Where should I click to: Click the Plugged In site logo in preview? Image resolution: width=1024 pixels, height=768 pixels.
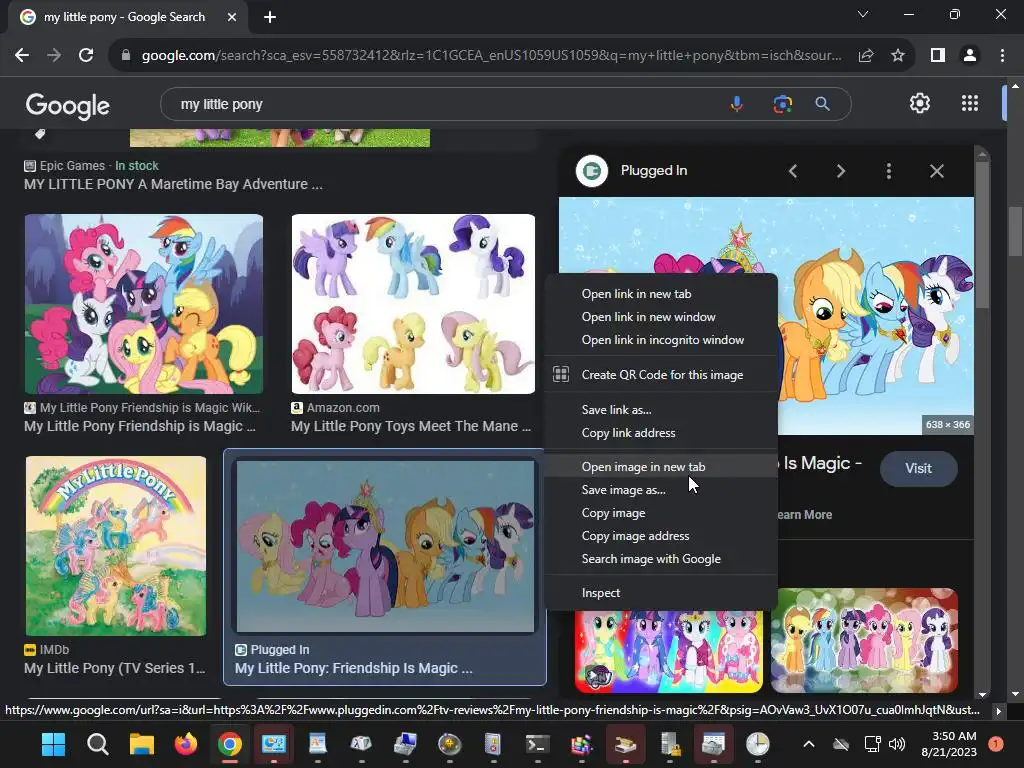(592, 171)
